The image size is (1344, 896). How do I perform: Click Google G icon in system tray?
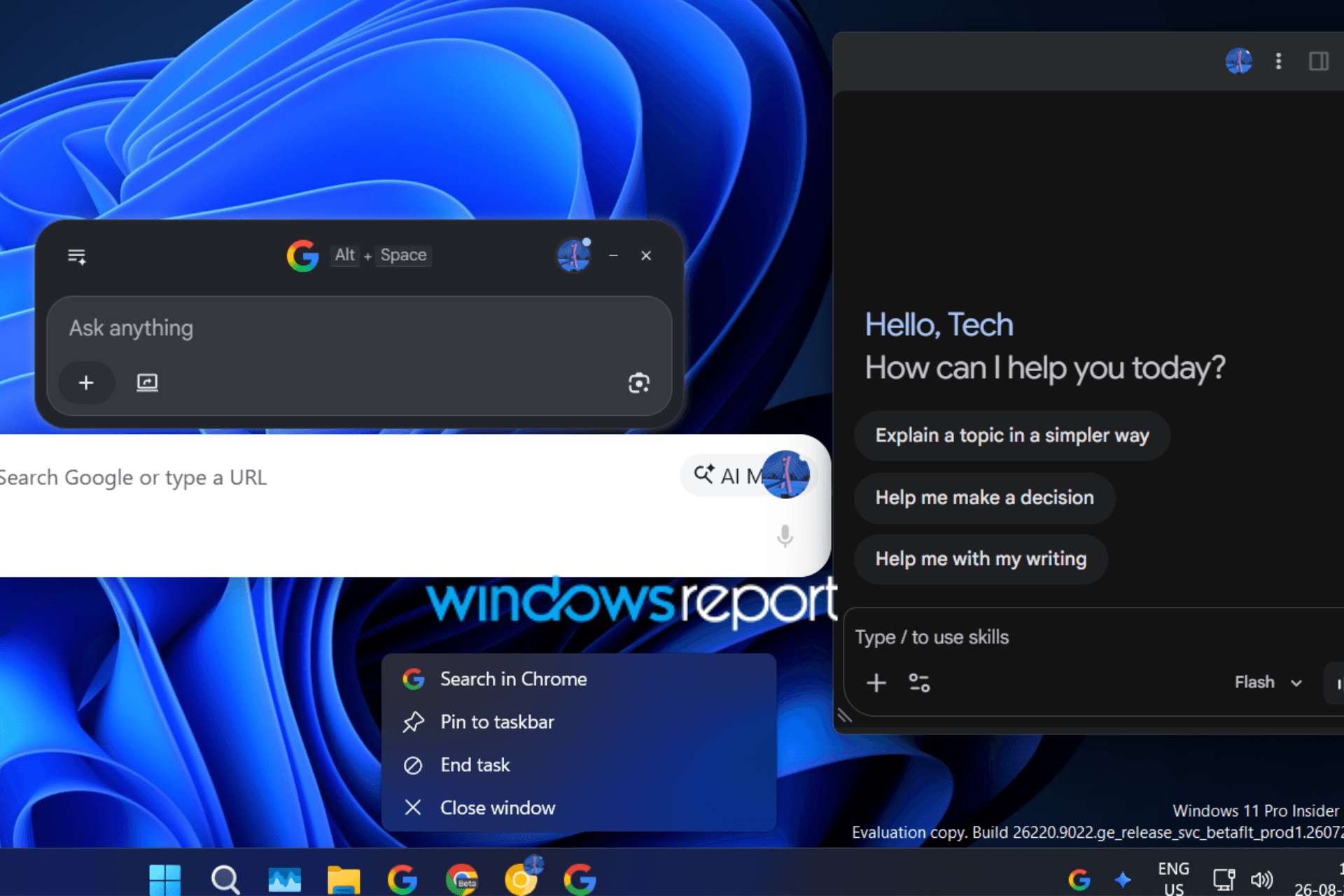point(1079,879)
